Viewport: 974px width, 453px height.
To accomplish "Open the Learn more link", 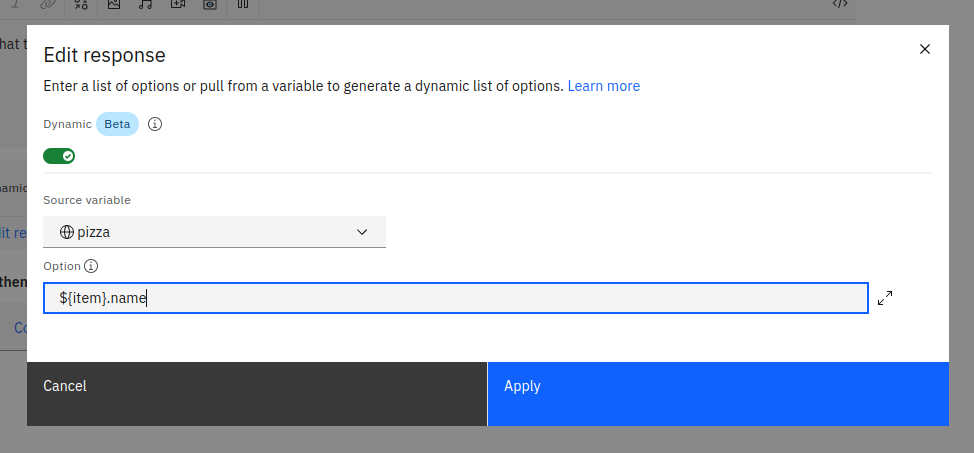I will pos(603,86).
